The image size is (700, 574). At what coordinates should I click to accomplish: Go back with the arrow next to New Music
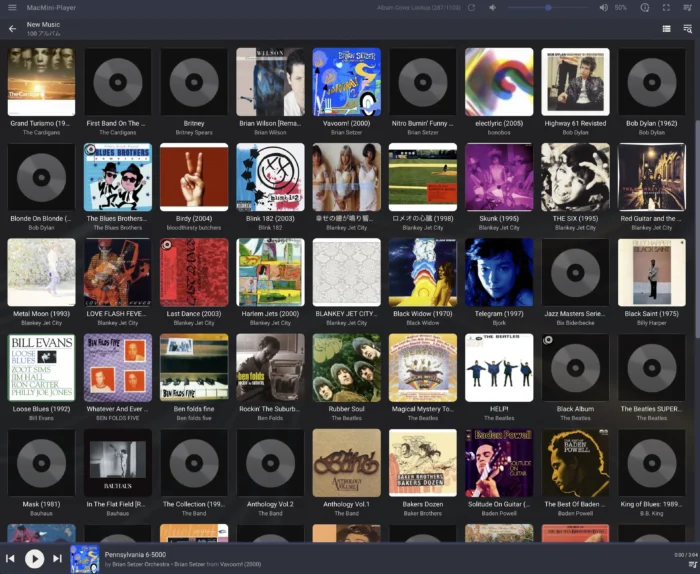coord(12,29)
